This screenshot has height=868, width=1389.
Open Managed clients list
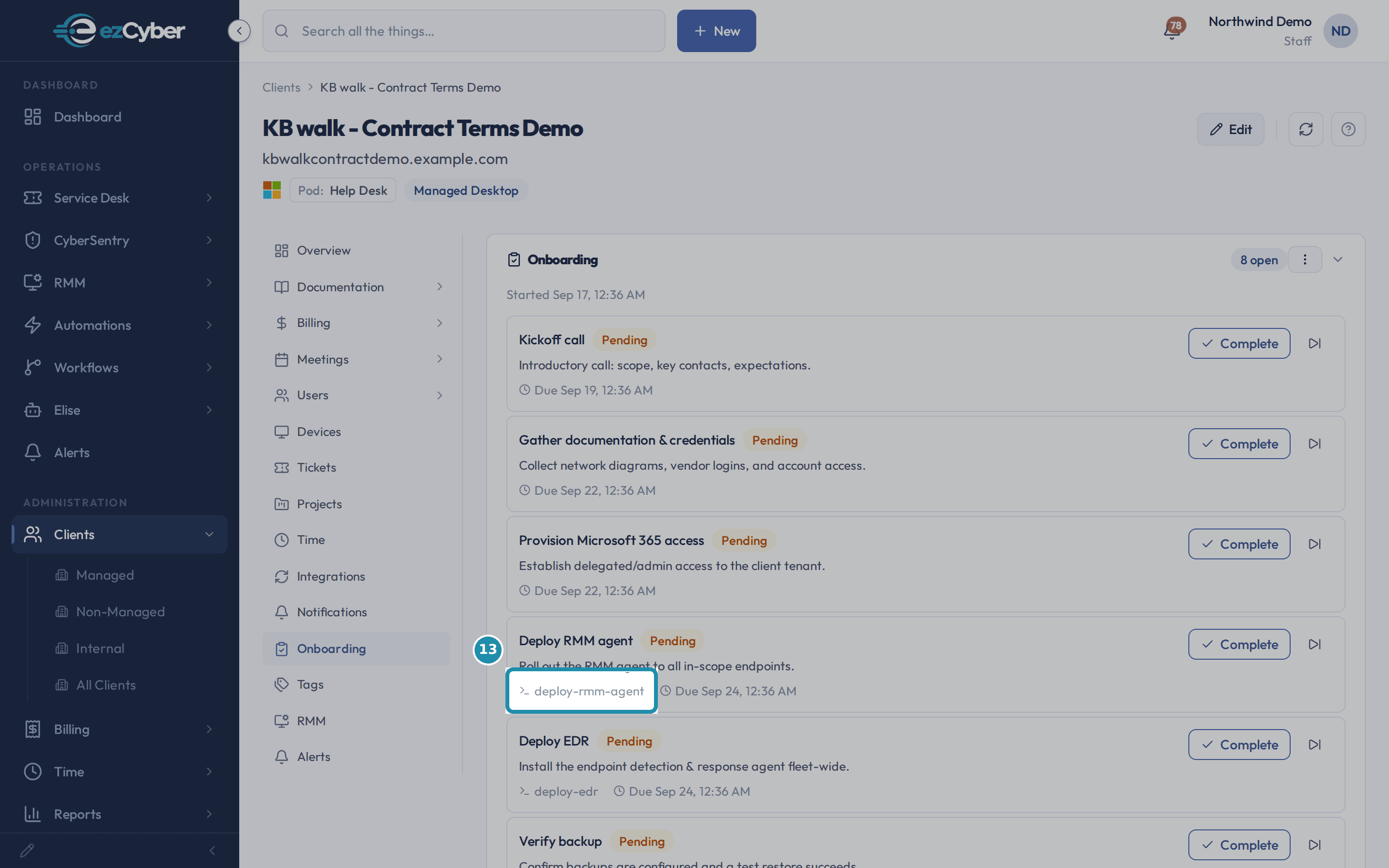pyautogui.click(x=105, y=575)
